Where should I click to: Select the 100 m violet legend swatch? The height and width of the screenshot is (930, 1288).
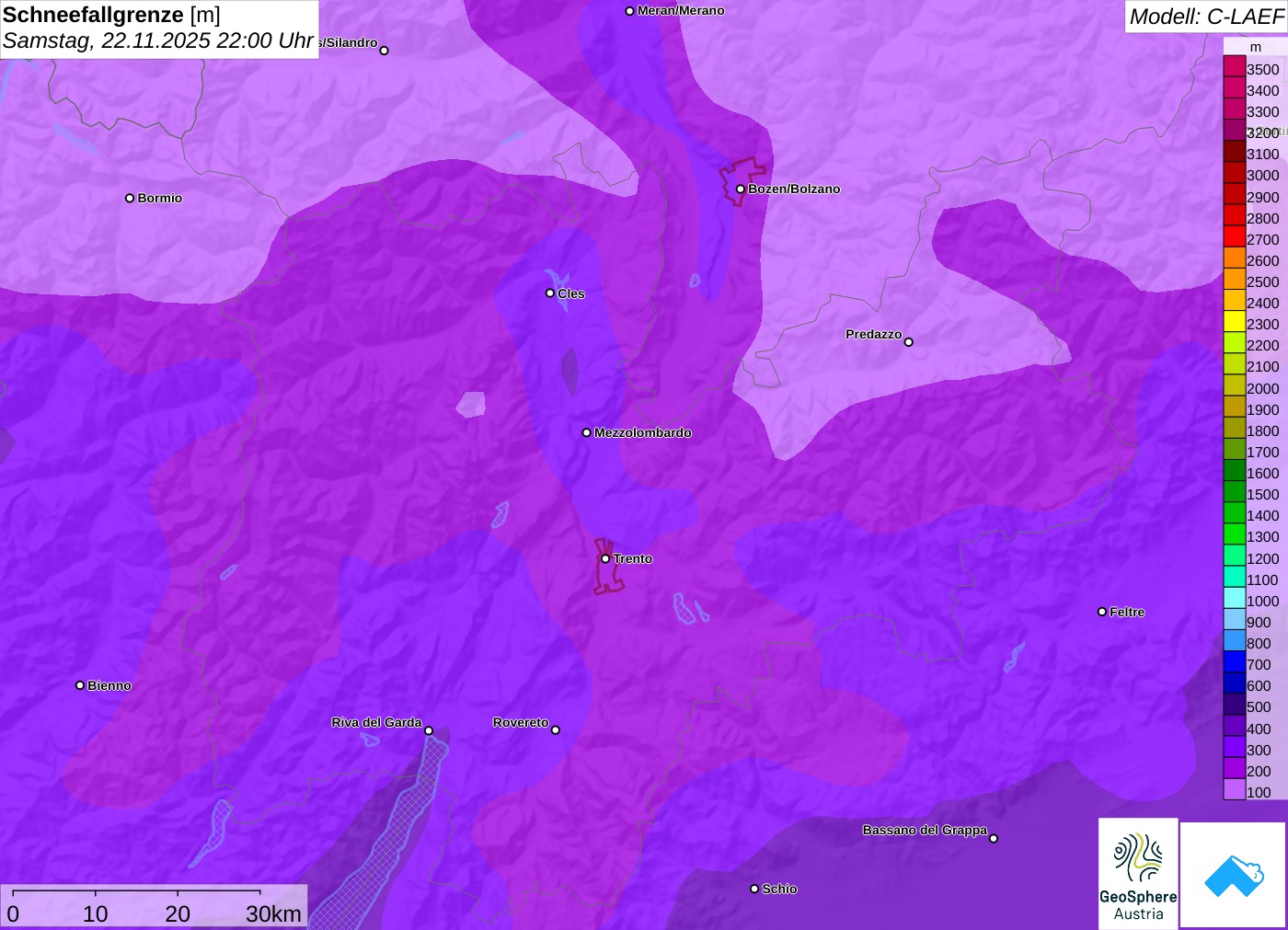[x=1234, y=789]
